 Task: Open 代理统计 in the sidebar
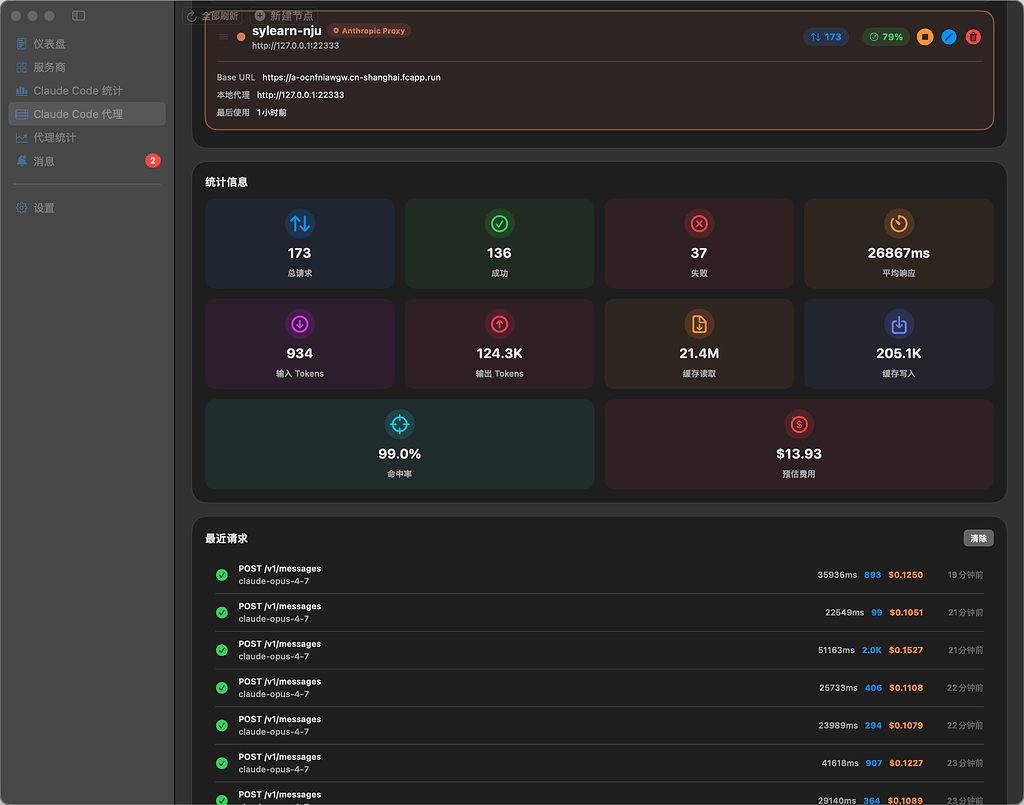[x=87, y=138]
